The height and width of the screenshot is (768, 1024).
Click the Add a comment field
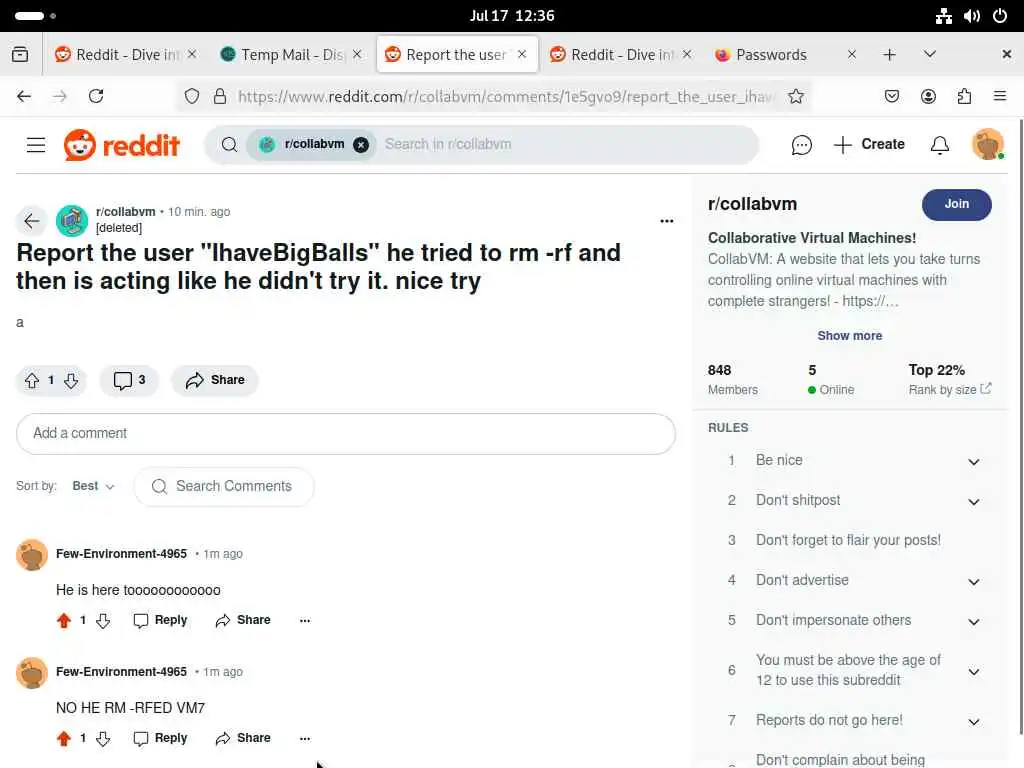pyautogui.click(x=345, y=434)
